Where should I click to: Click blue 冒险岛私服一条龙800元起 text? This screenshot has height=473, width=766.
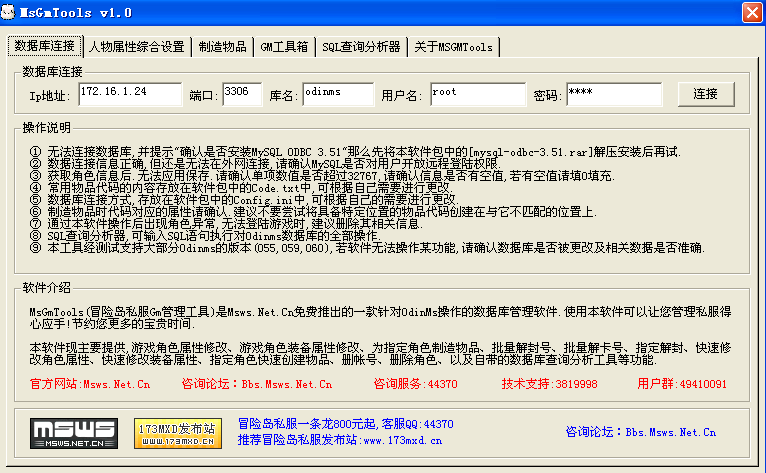tap(345, 424)
